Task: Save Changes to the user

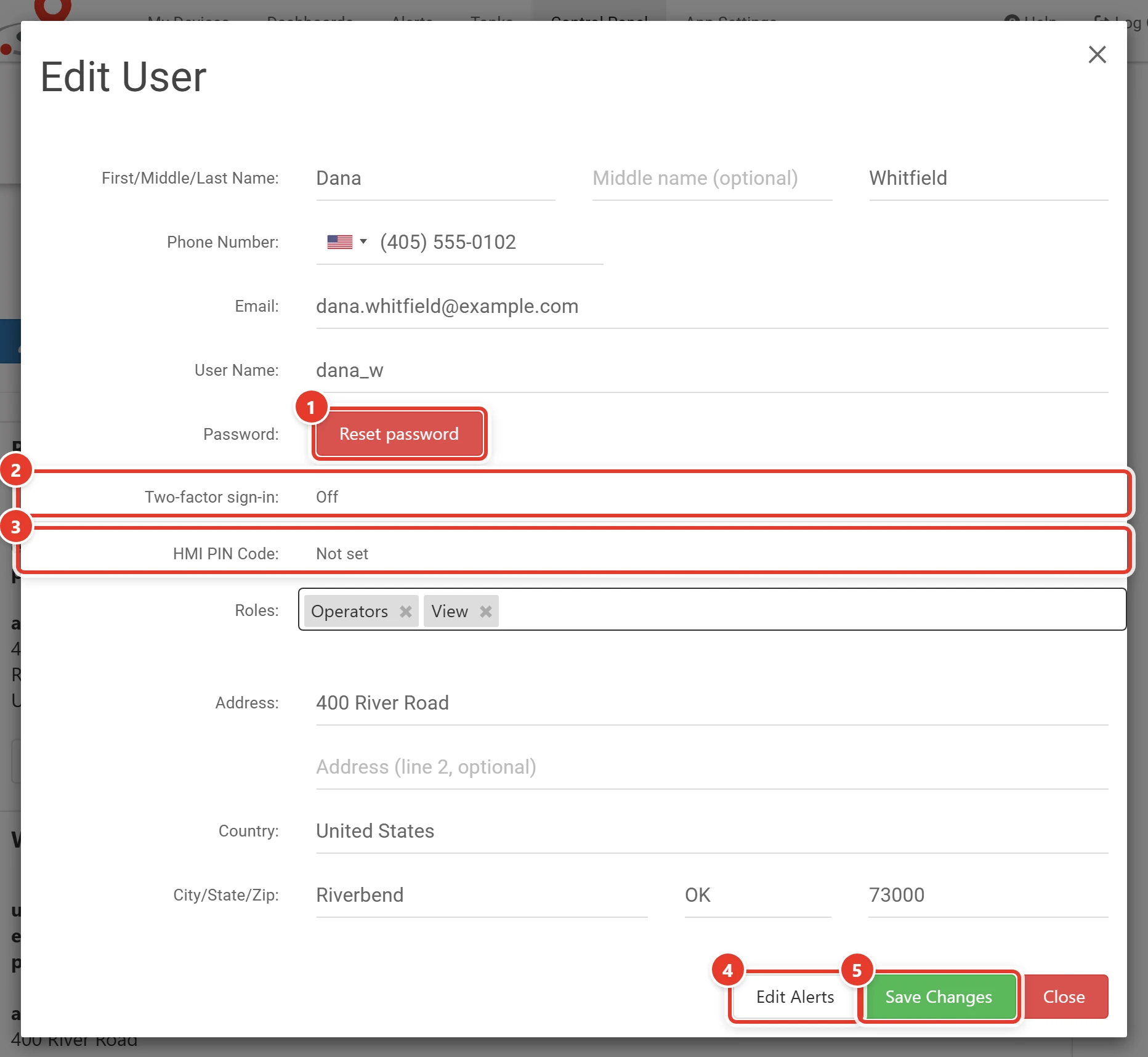Action: 939,997
